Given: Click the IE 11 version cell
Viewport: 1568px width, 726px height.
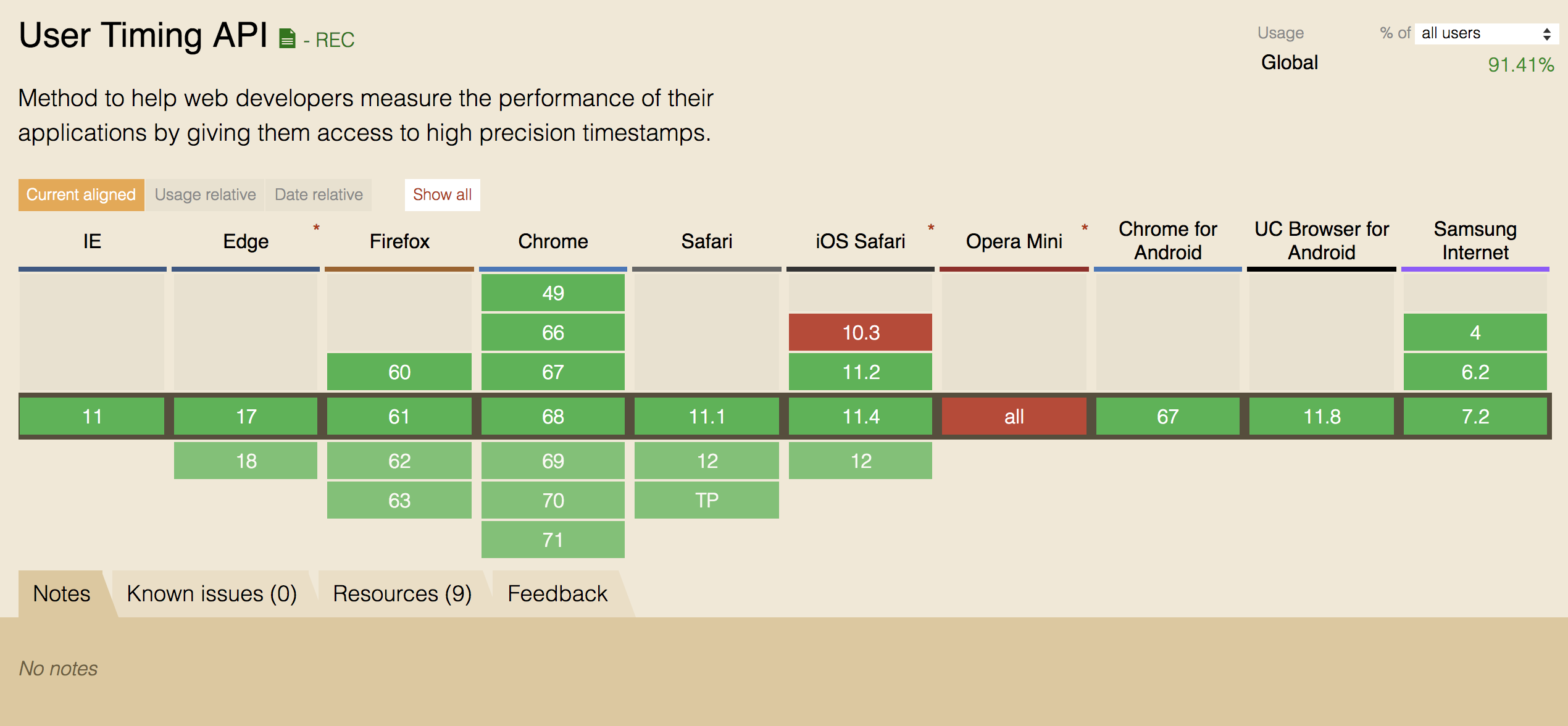Looking at the screenshot, I should [92, 417].
